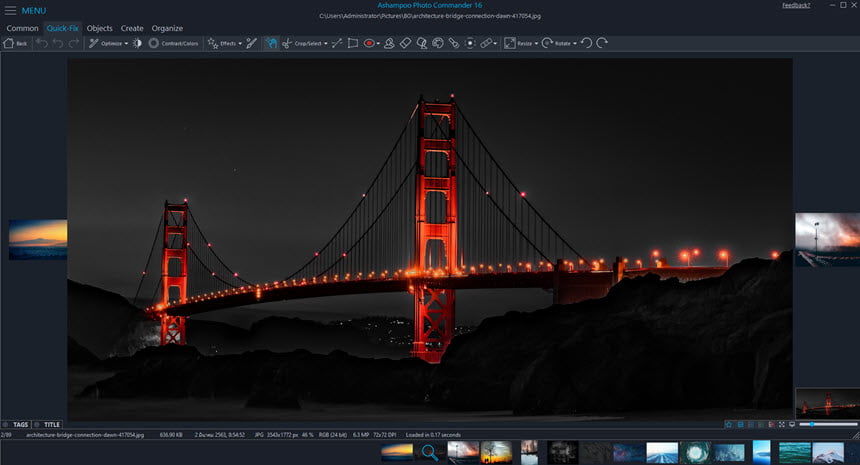Select the eraser tool icon

(405, 43)
